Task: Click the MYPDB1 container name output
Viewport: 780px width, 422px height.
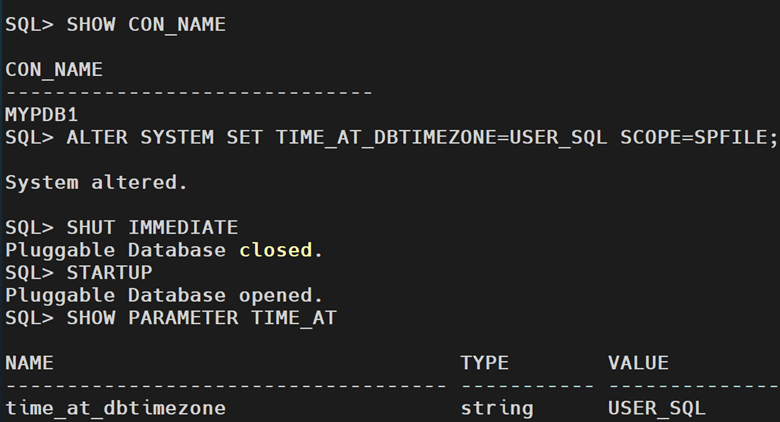Action: [41, 114]
